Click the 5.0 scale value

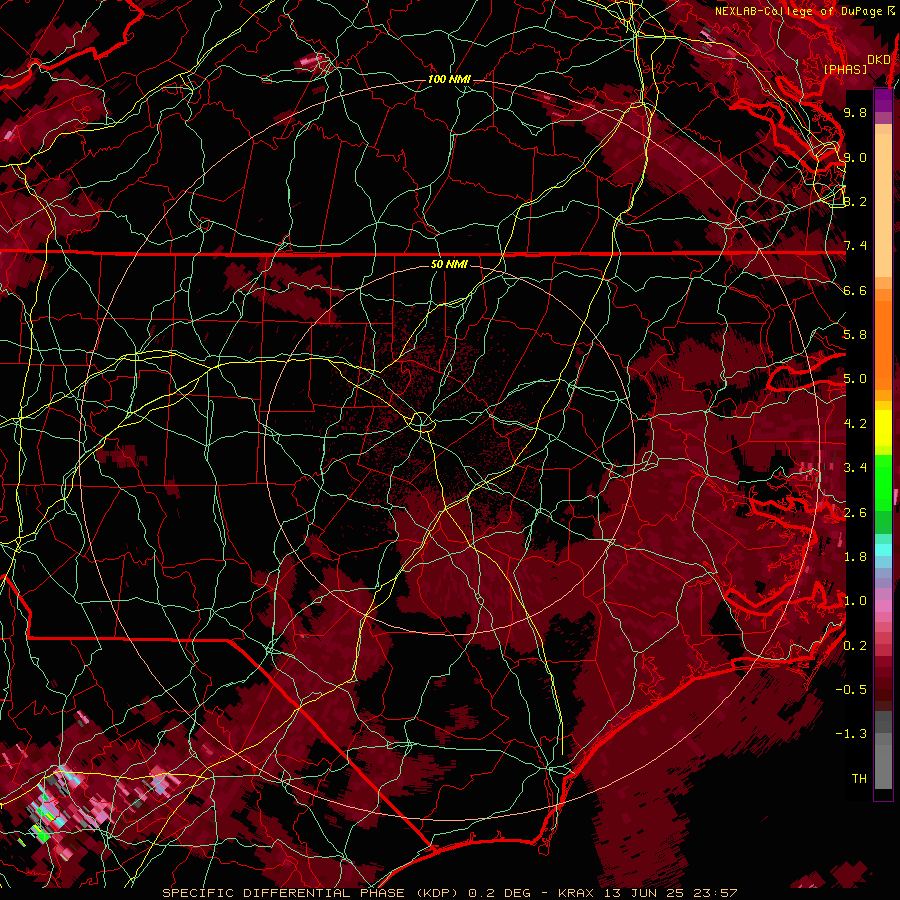click(x=855, y=379)
